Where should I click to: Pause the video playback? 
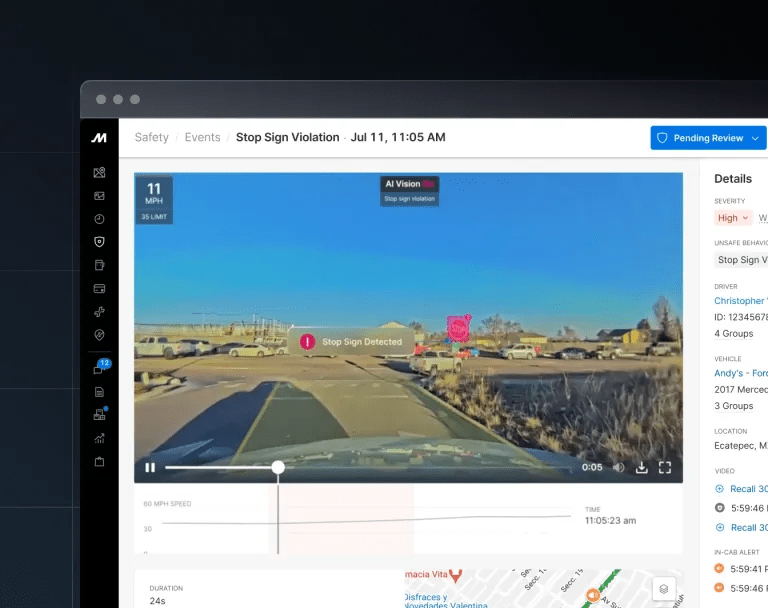point(150,467)
